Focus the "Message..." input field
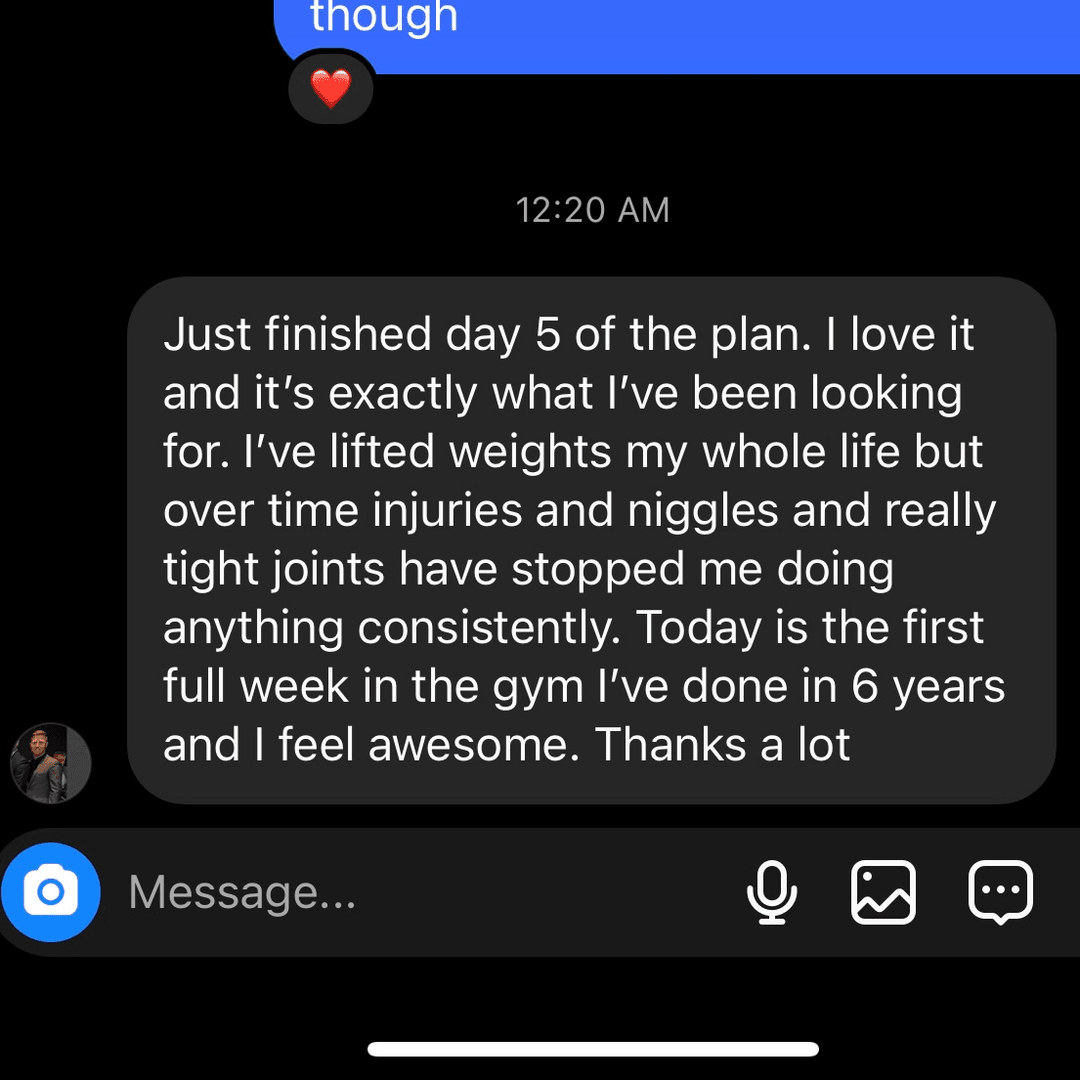This screenshot has width=1080, height=1080. tap(427, 892)
